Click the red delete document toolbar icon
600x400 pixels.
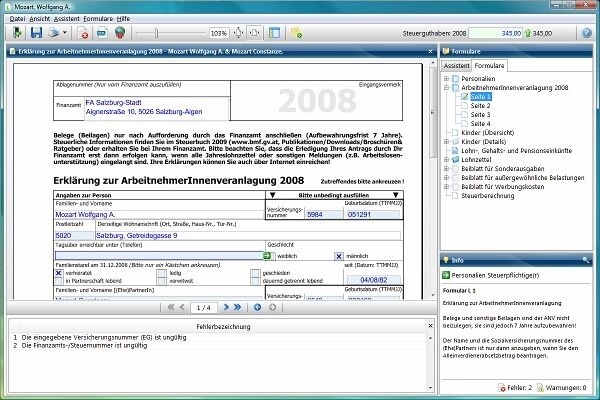[x=84, y=33]
